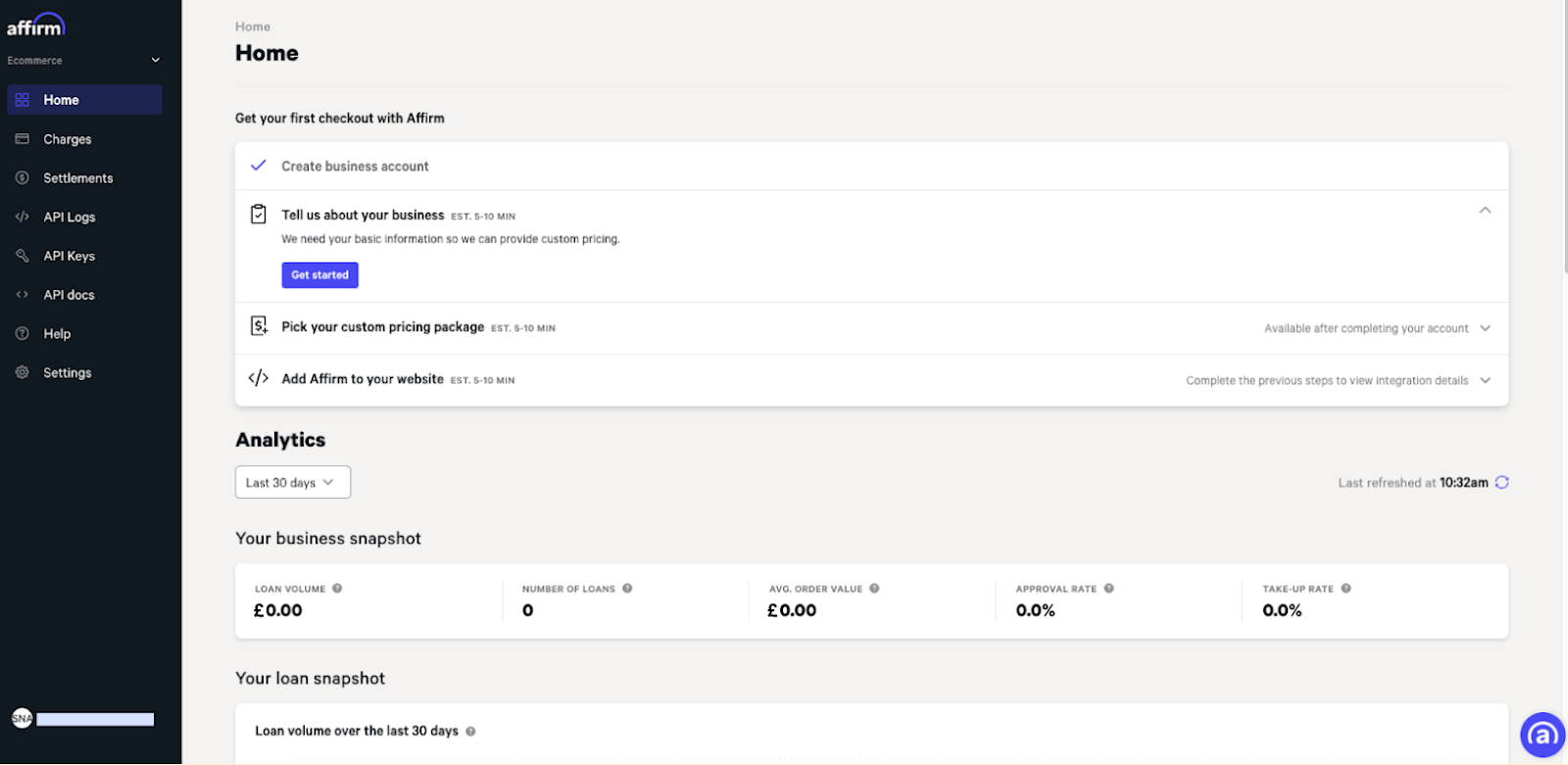Click the info icon next to Loan Volume

pos(337,589)
